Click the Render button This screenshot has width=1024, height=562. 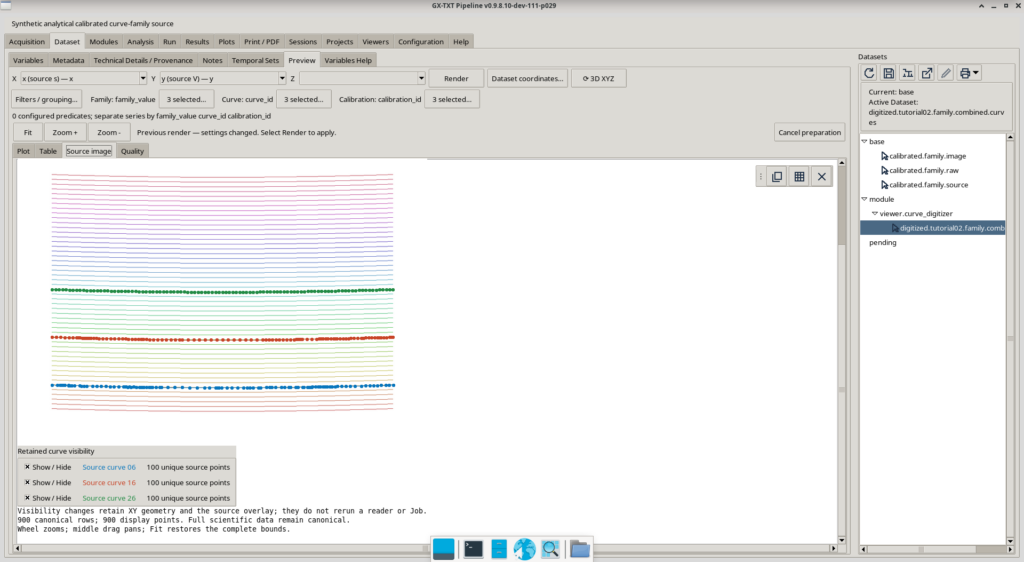pos(456,78)
